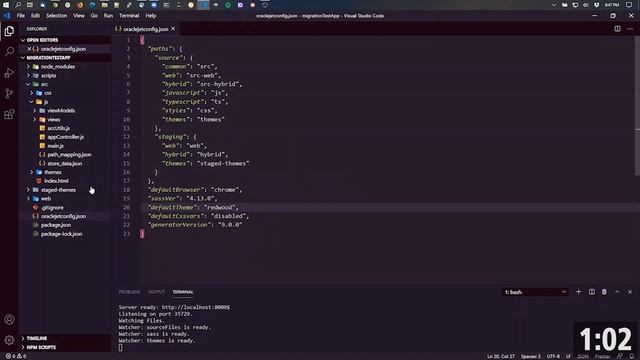Click Ln 20, Col 27 status entry

tap(501, 356)
